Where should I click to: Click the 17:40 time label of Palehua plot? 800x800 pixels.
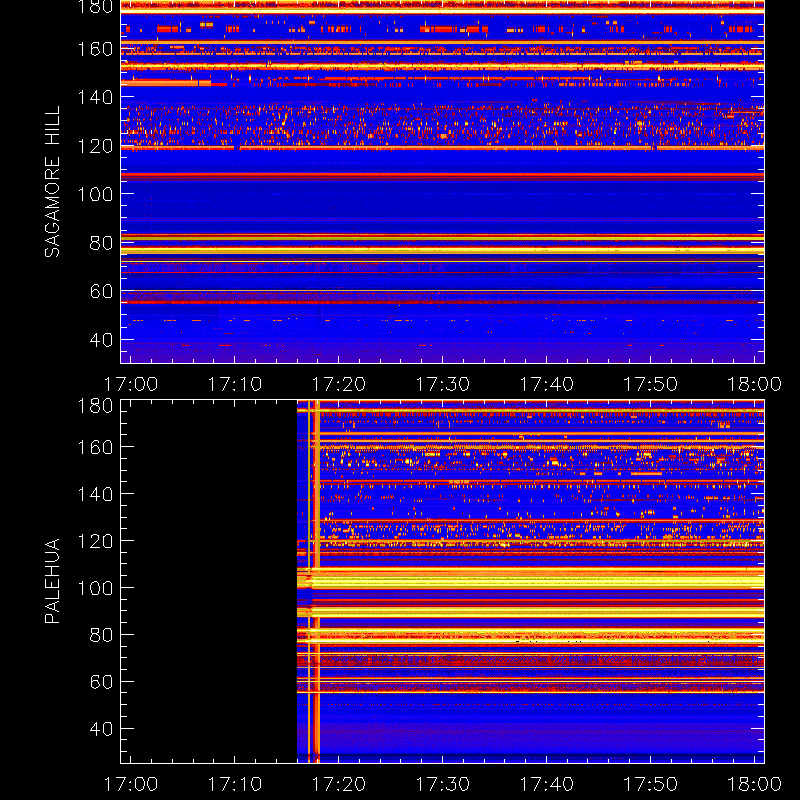pos(547,784)
